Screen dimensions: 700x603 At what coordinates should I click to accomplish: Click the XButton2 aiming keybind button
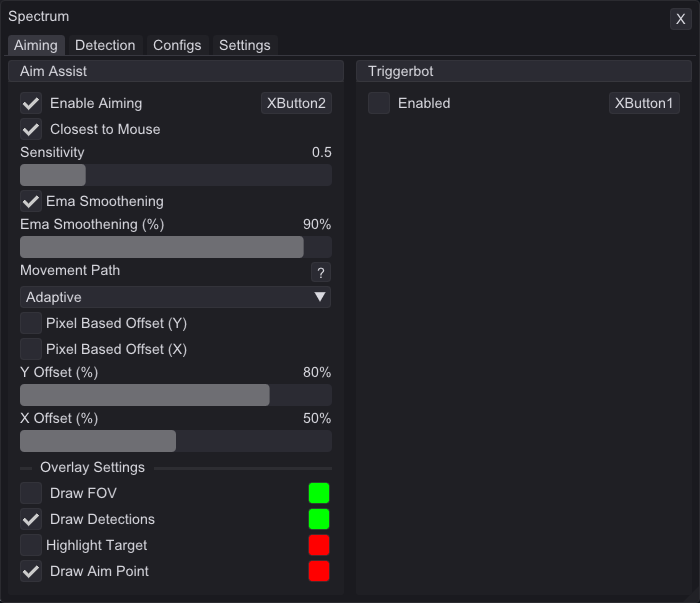296,103
